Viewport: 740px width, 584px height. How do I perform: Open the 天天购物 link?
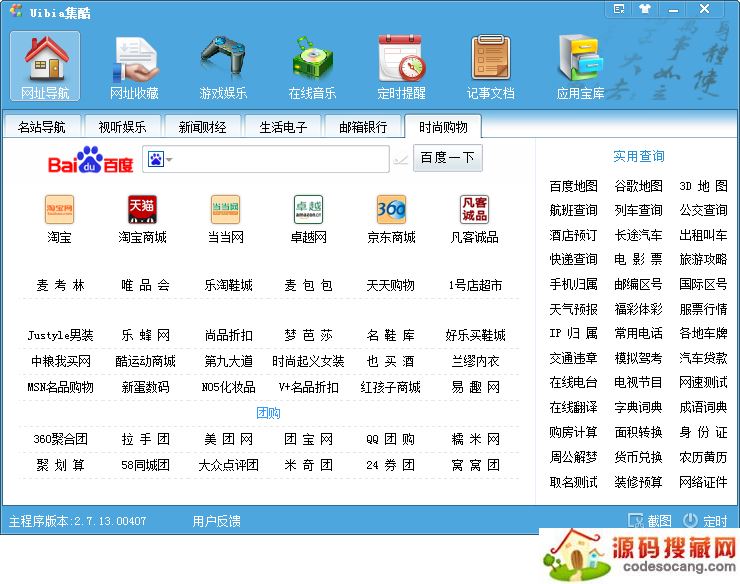click(x=391, y=285)
